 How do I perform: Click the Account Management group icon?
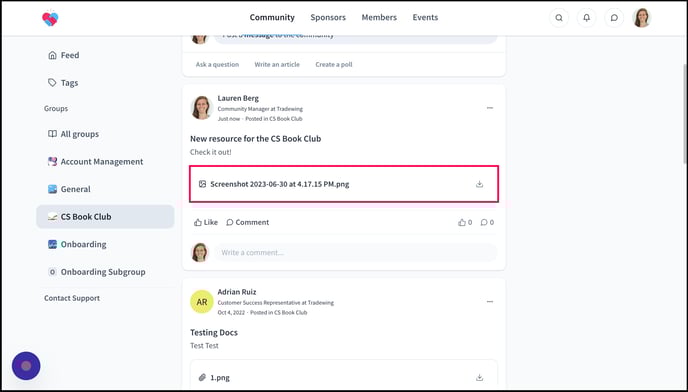pyautogui.click(x=52, y=162)
